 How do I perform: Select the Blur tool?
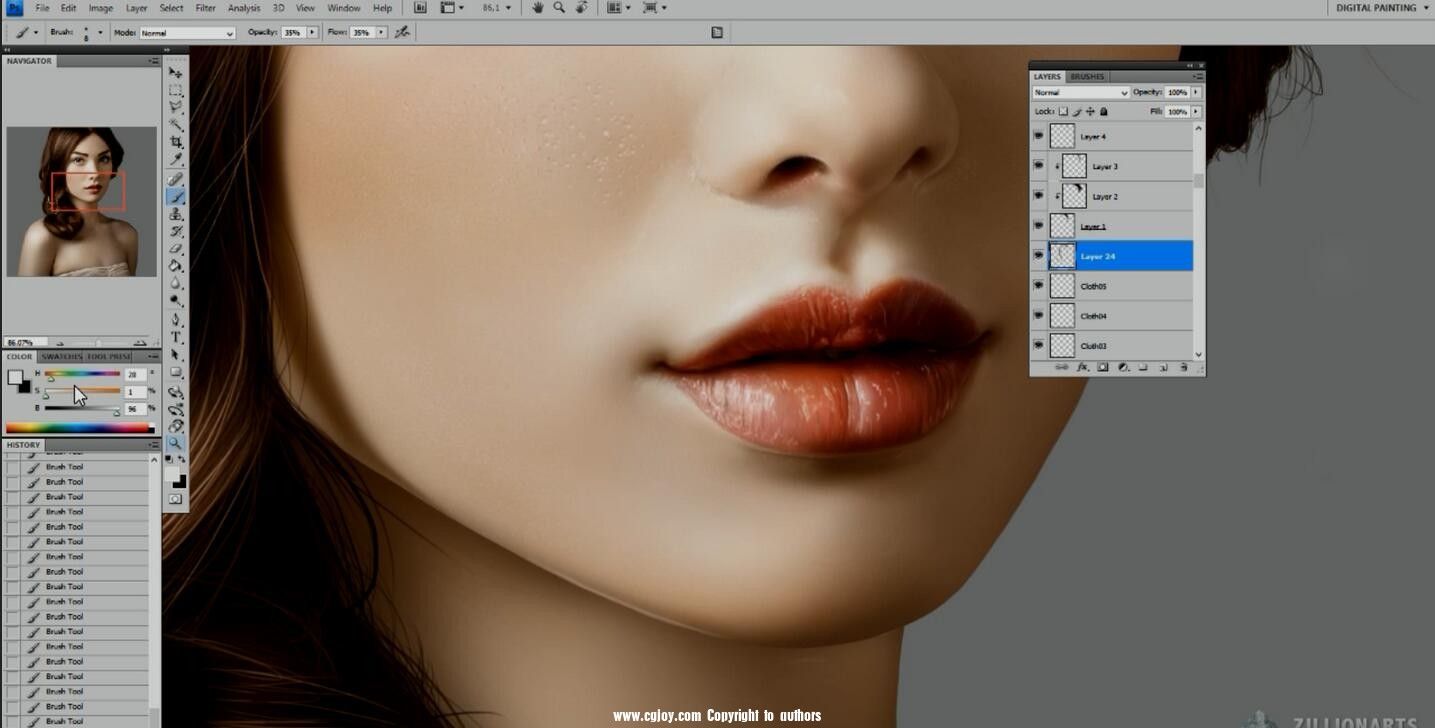176,284
